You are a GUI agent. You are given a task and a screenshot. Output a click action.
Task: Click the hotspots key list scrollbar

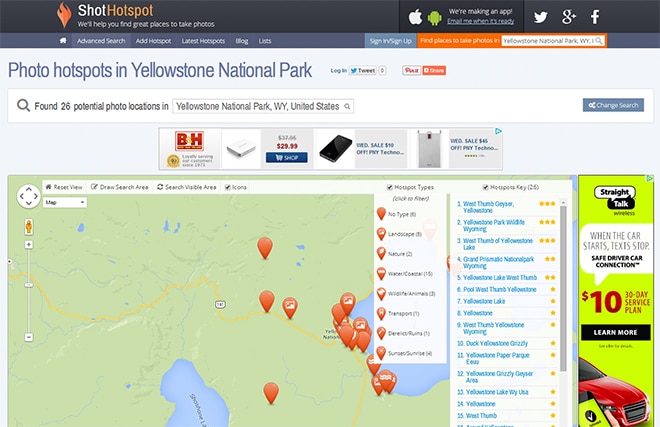click(x=563, y=288)
